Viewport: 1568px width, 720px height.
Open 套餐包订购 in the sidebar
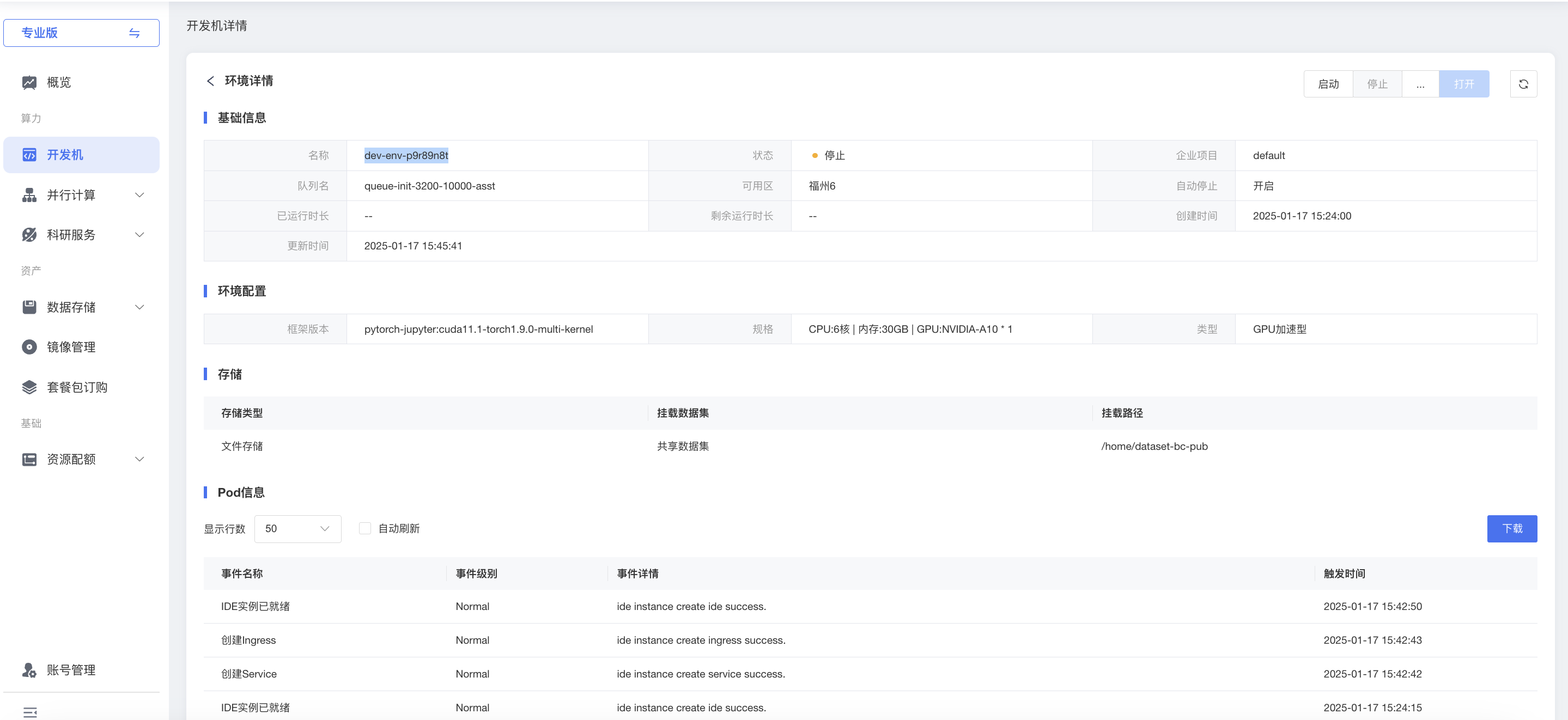click(82, 387)
